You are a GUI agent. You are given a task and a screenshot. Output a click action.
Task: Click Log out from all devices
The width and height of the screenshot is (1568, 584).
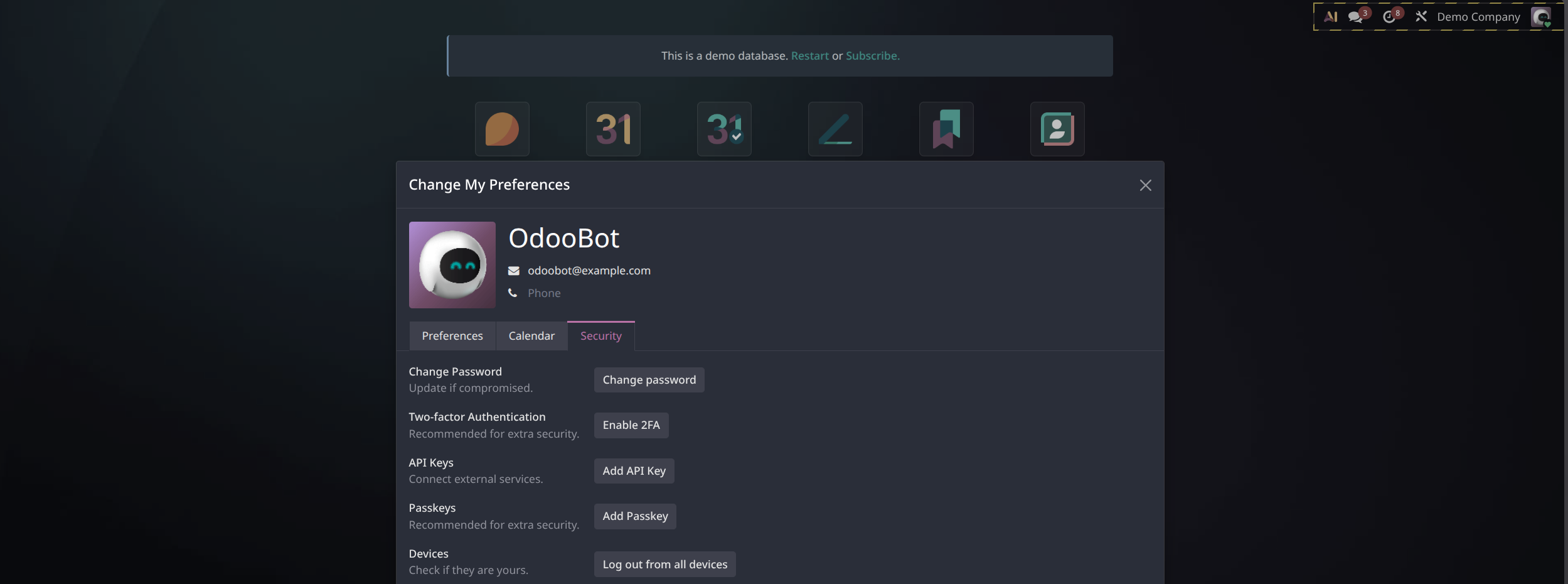click(x=665, y=565)
